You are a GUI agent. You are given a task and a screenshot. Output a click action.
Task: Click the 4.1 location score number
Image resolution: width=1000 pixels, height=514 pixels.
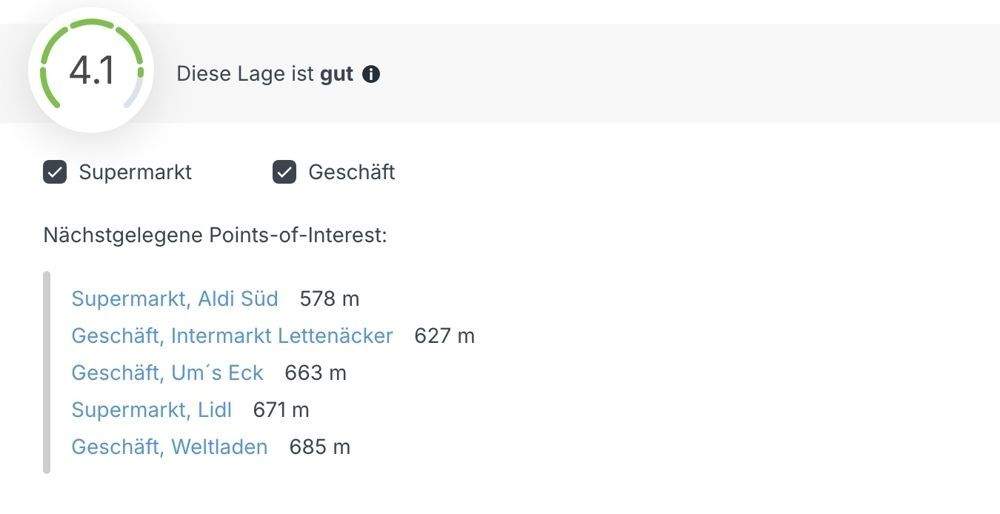(x=91, y=72)
